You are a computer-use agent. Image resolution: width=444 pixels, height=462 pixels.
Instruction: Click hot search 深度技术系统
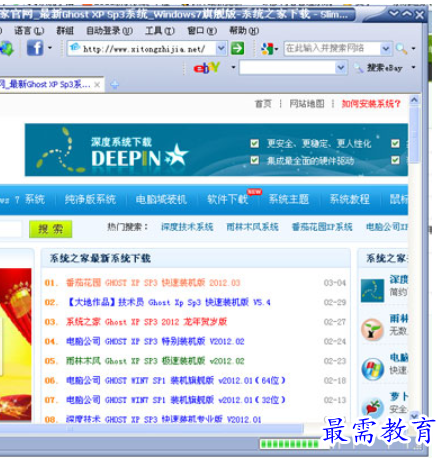point(187,227)
